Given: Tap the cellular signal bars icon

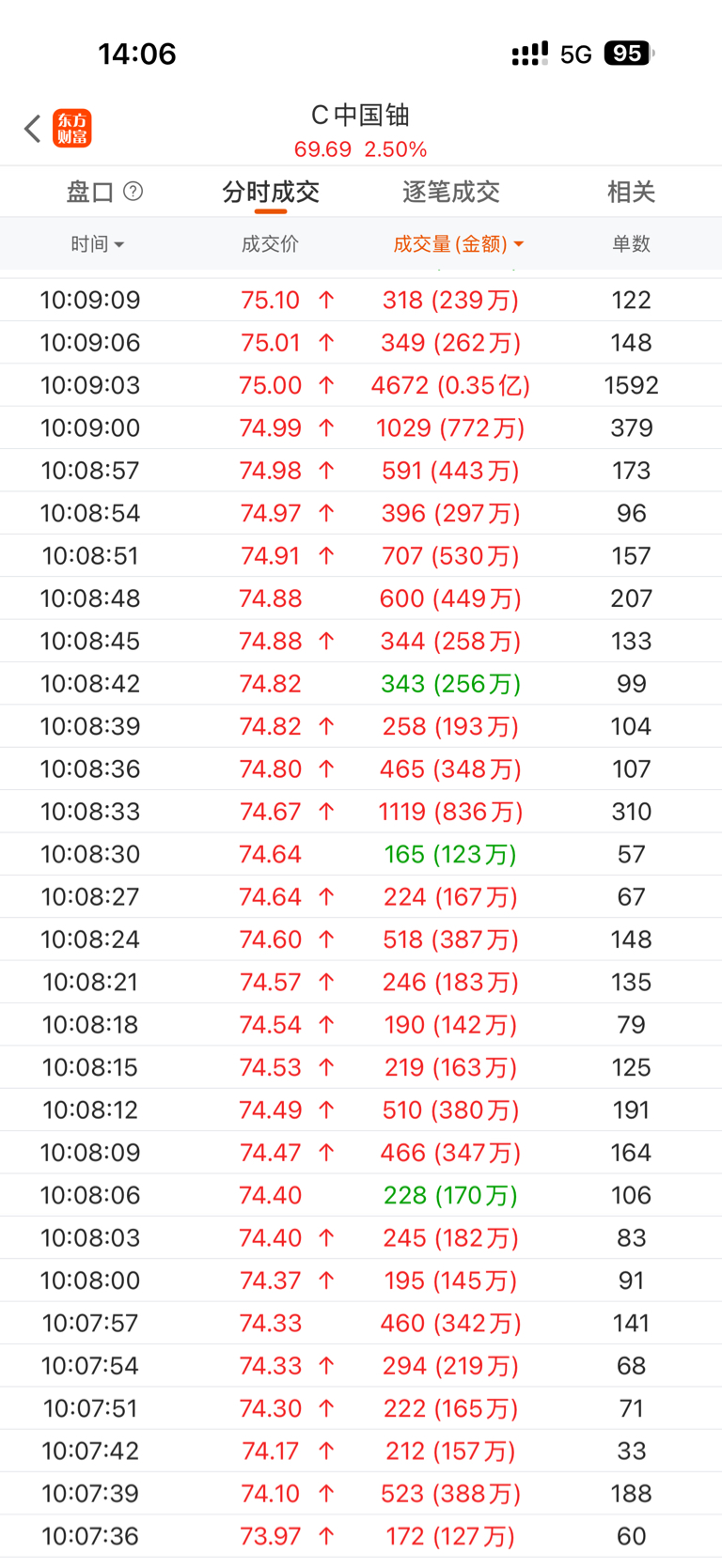Looking at the screenshot, I should coord(529,54).
